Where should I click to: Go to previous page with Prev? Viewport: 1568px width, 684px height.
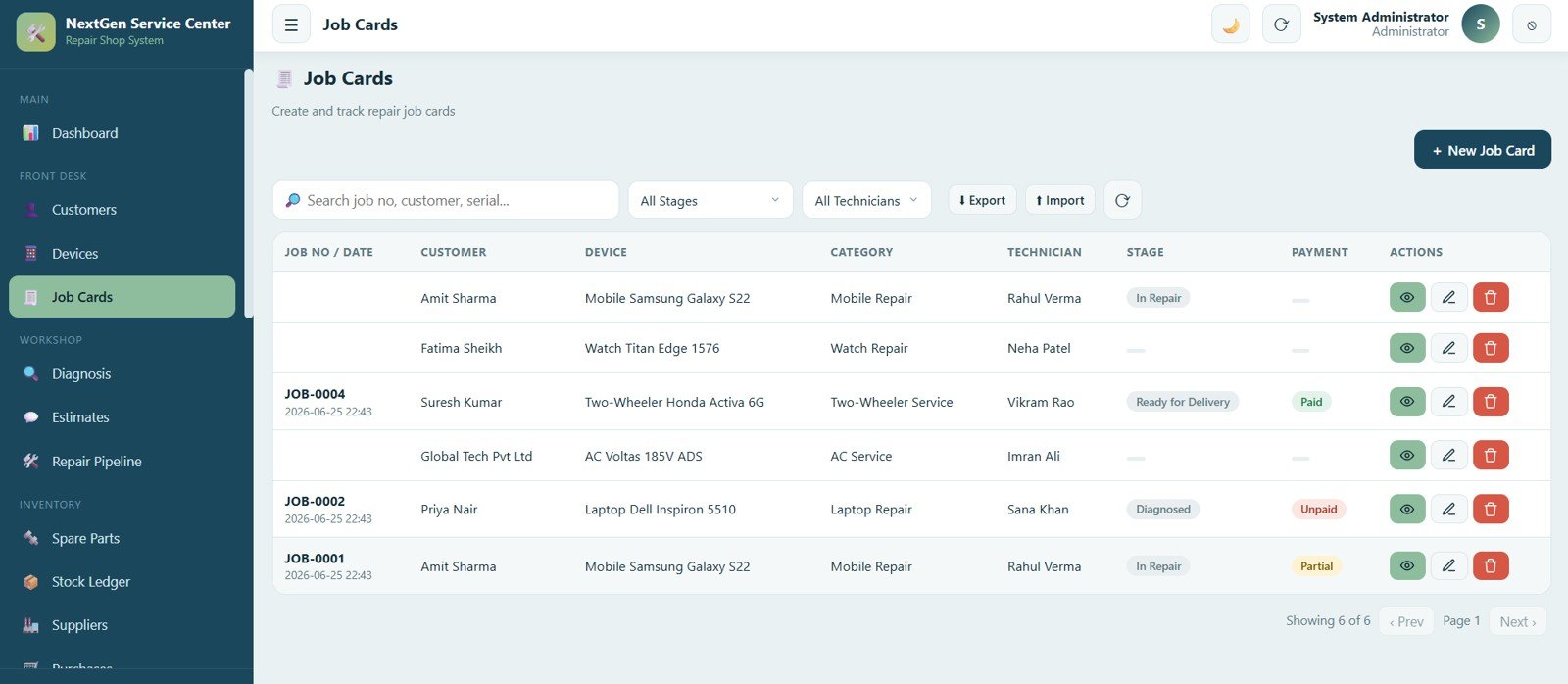point(1406,621)
